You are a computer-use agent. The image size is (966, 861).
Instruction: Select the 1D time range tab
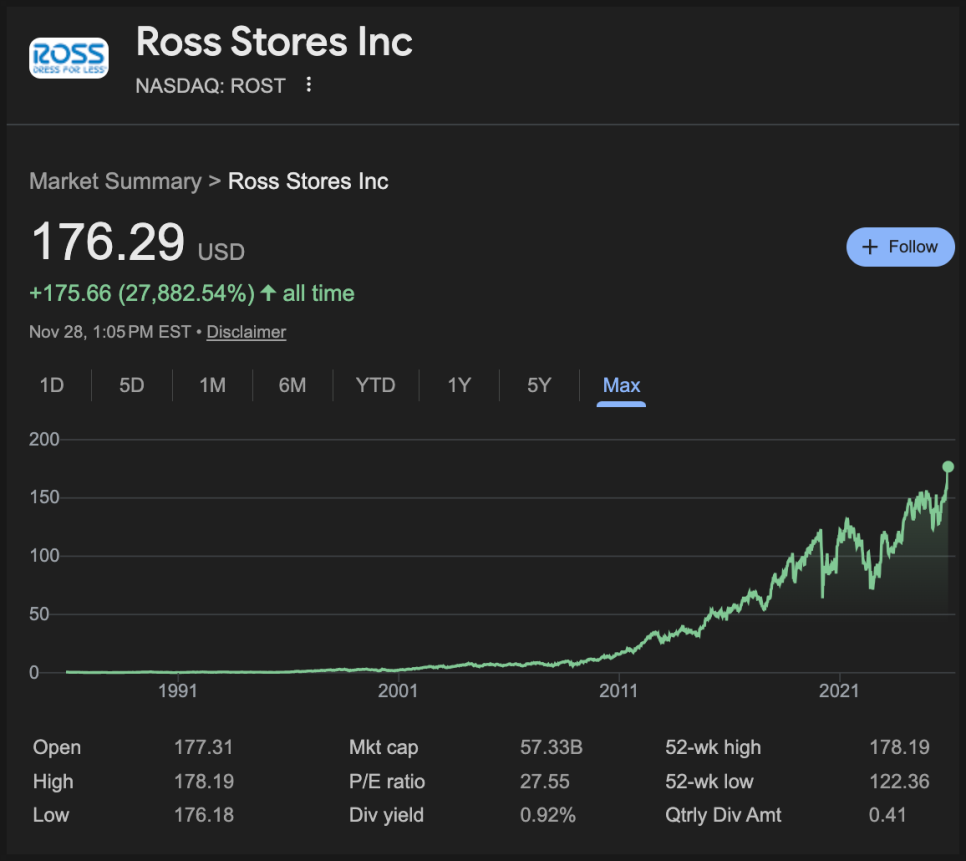(x=51, y=385)
